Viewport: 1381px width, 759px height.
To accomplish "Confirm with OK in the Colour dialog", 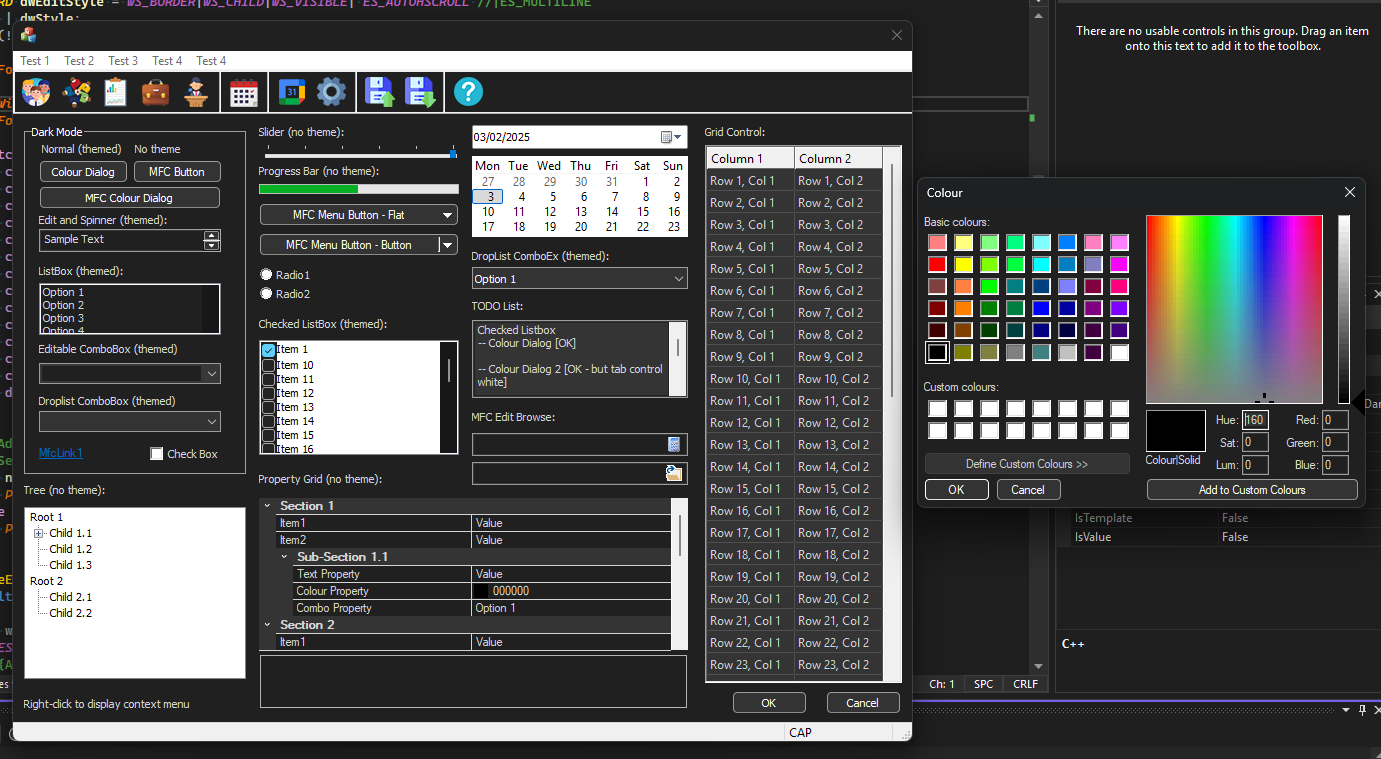I will point(956,490).
